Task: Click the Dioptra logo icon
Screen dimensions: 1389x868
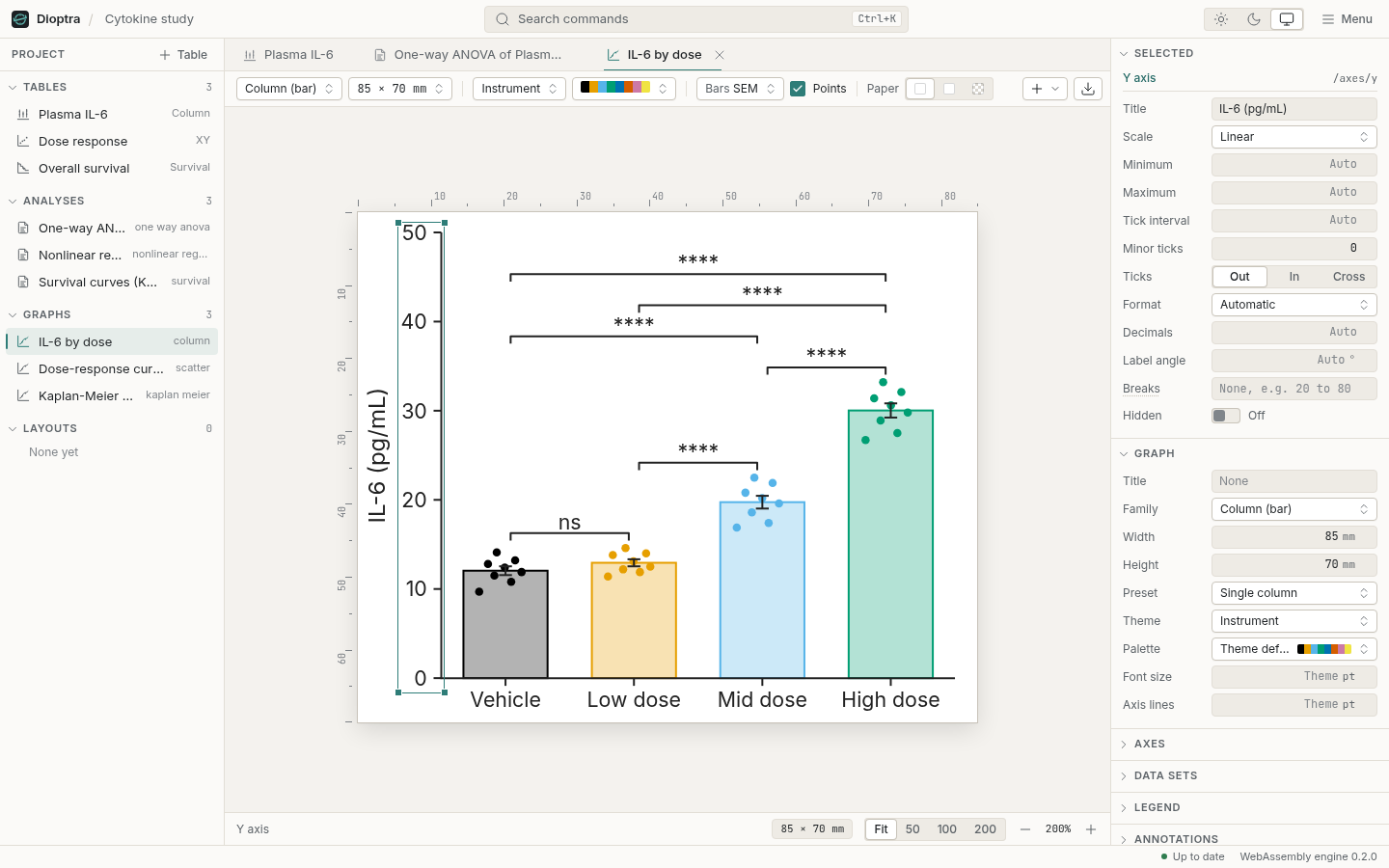Action: pos(20,19)
